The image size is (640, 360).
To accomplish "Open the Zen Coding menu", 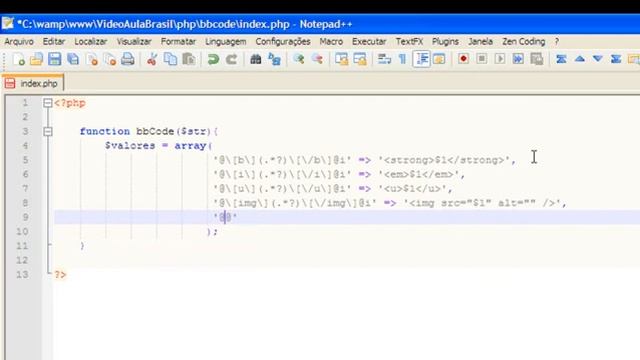I will 524,42.
